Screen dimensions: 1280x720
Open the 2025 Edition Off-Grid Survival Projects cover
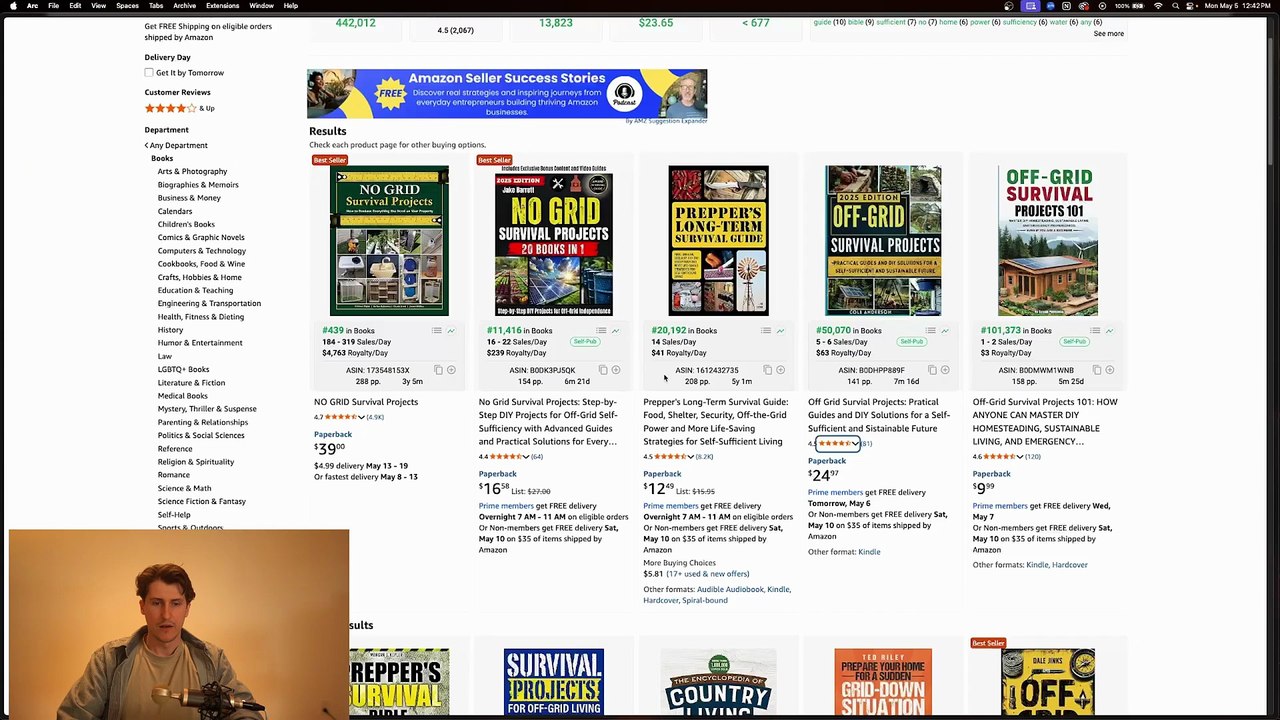point(883,241)
